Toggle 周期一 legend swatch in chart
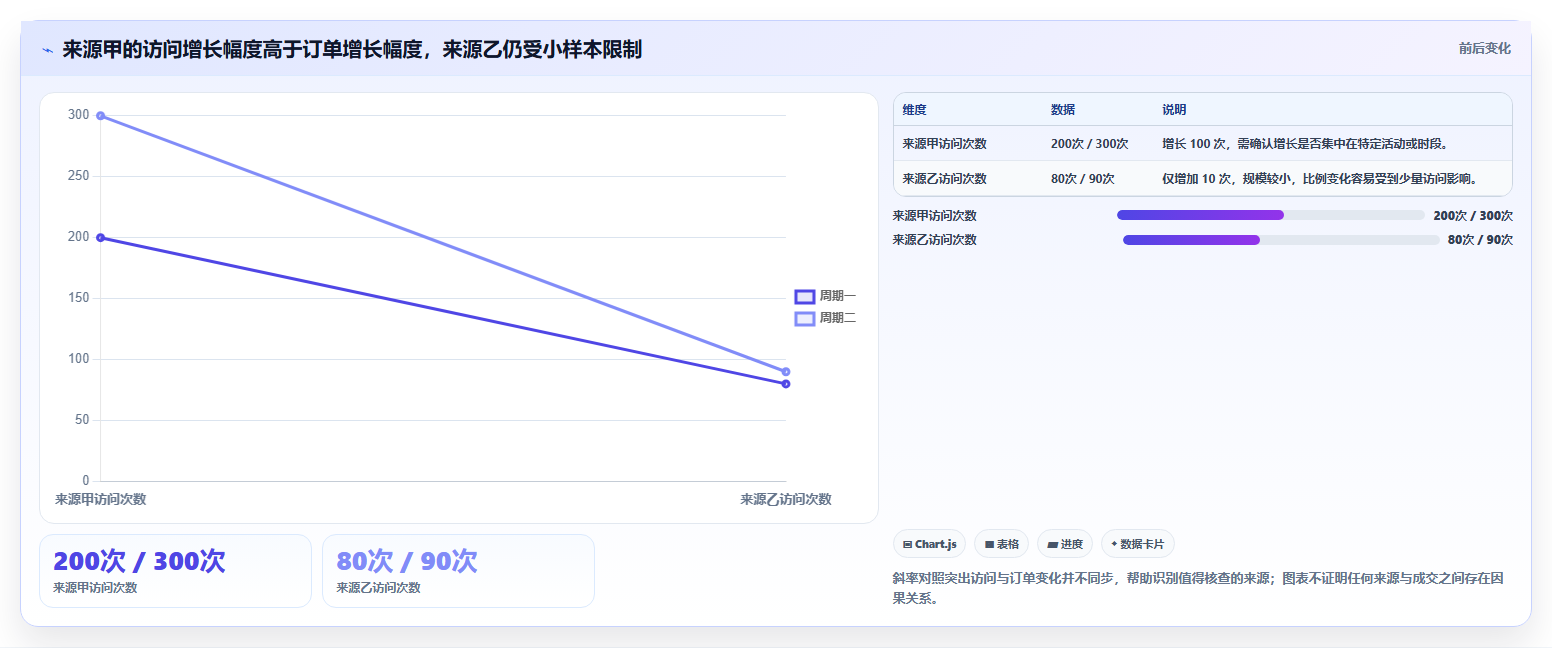This screenshot has width=1552, height=648. coord(805,296)
